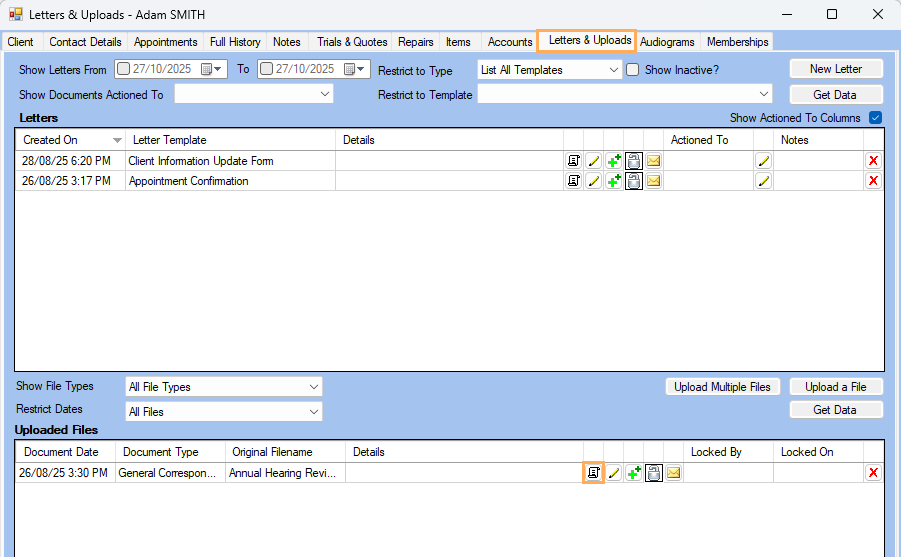Click the New Letter button

coord(835,69)
